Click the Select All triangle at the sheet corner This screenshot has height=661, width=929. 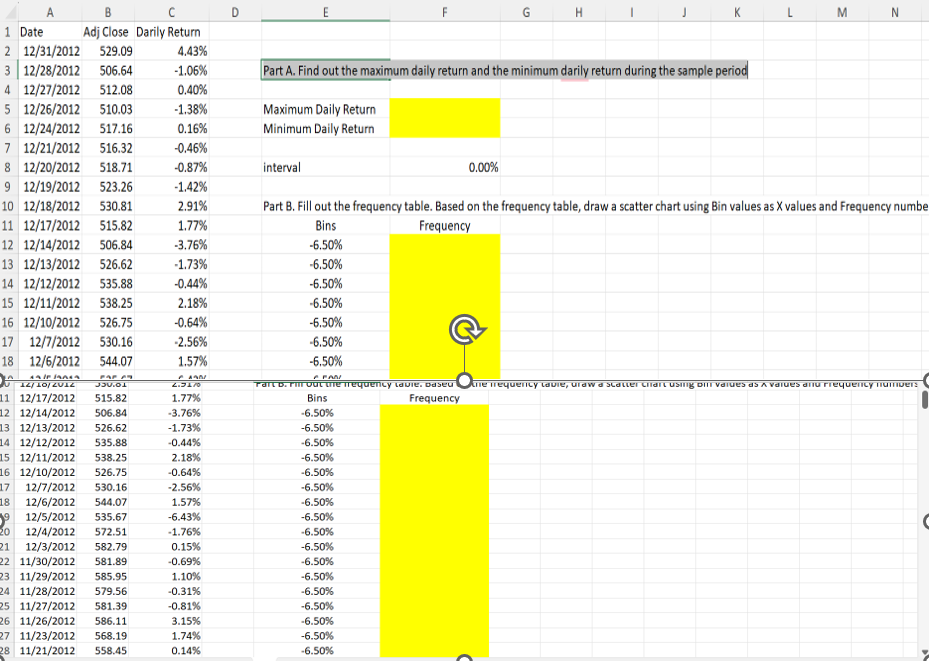pos(11,11)
